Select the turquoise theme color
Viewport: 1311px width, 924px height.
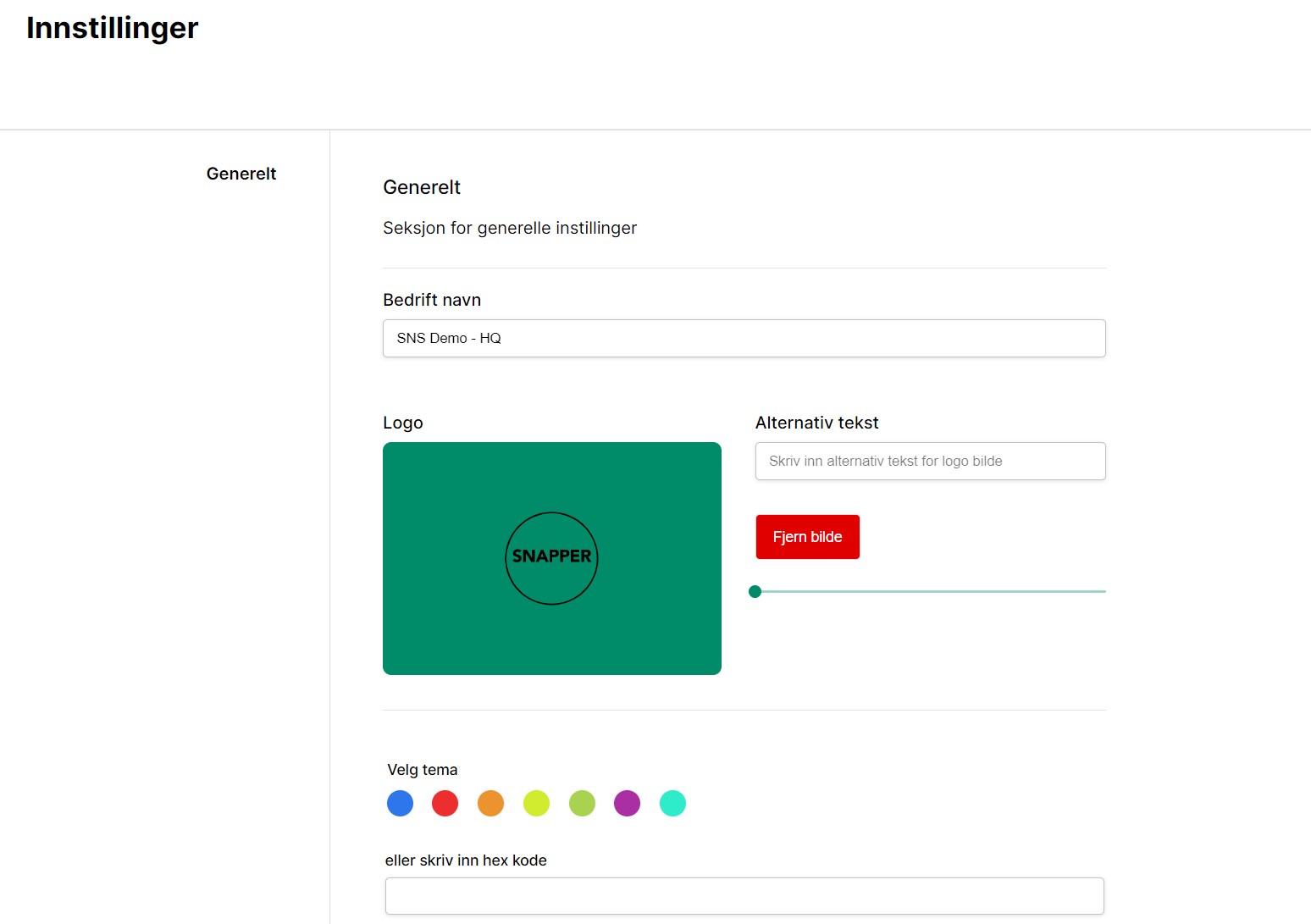point(672,803)
